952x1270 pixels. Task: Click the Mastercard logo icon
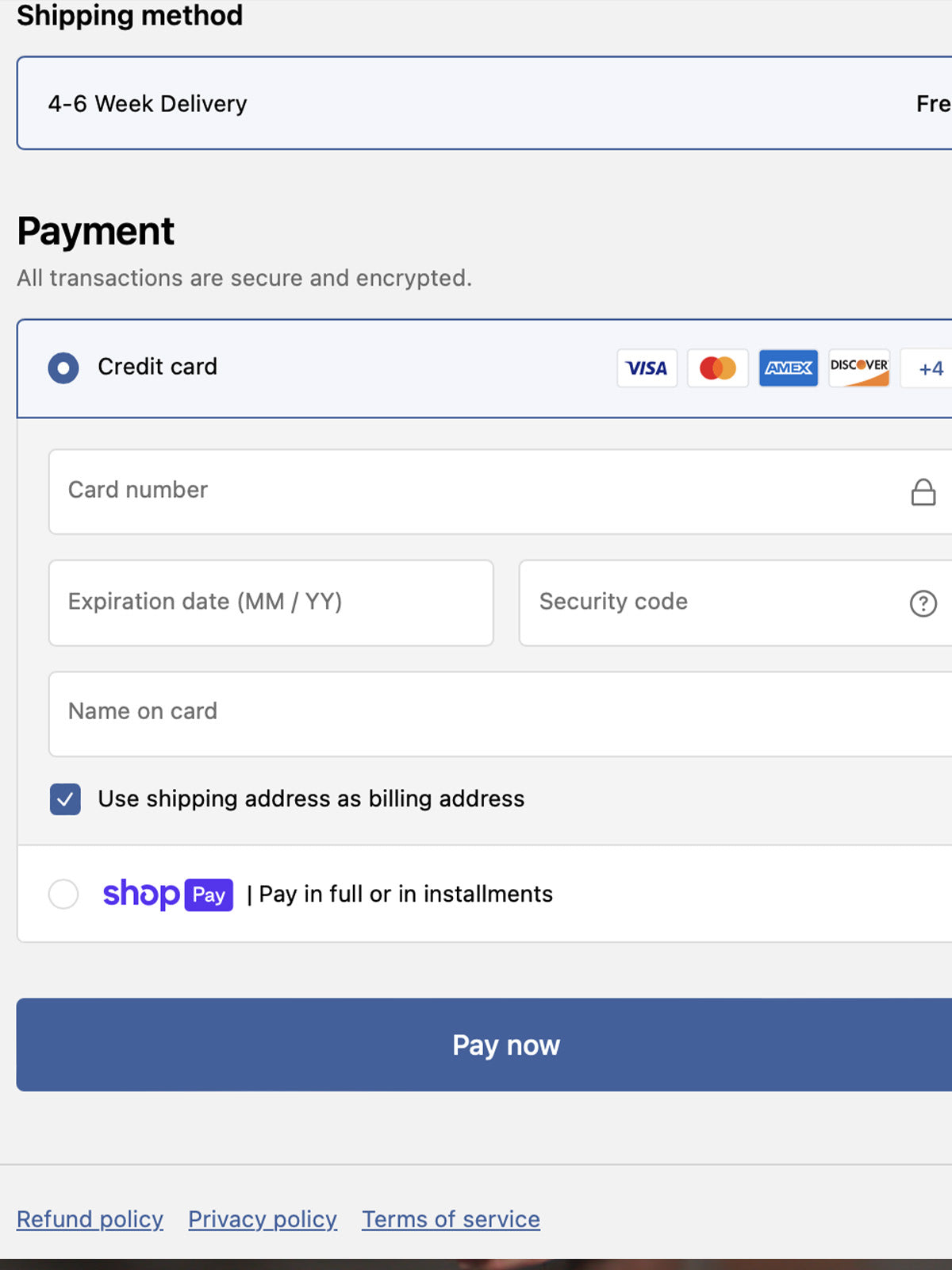point(718,368)
